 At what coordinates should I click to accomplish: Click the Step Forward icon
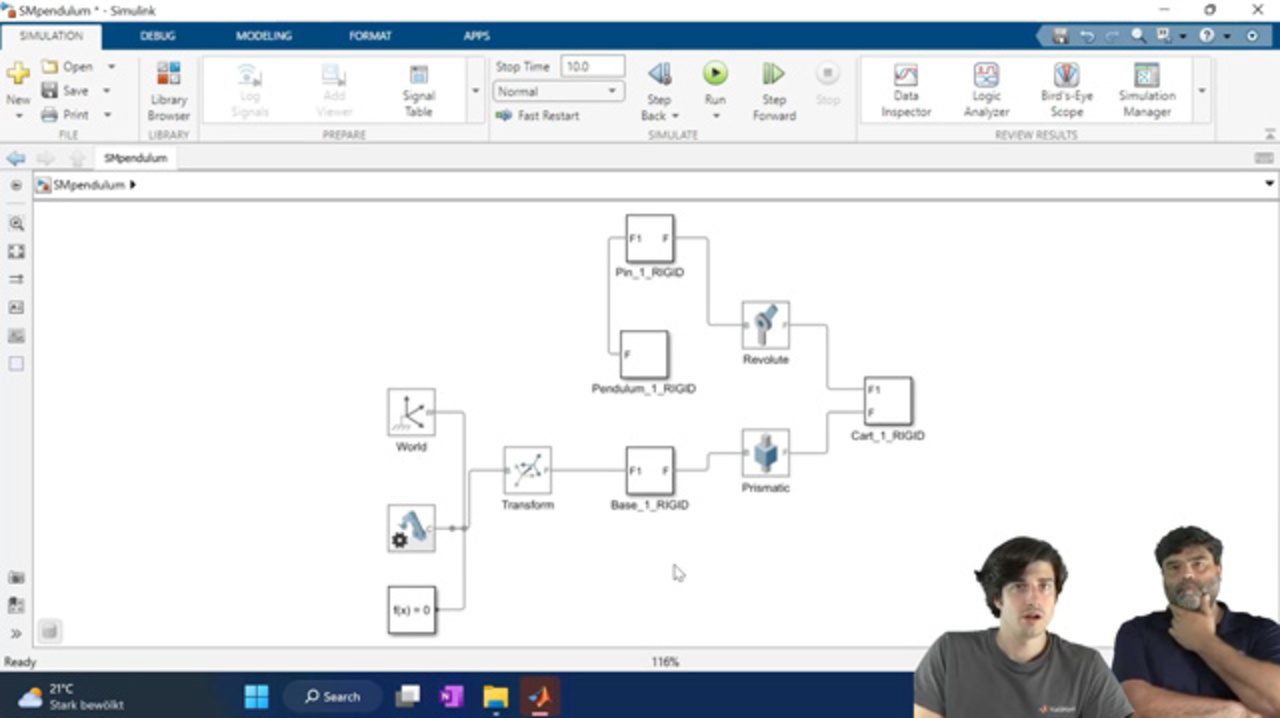tap(773, 74)
